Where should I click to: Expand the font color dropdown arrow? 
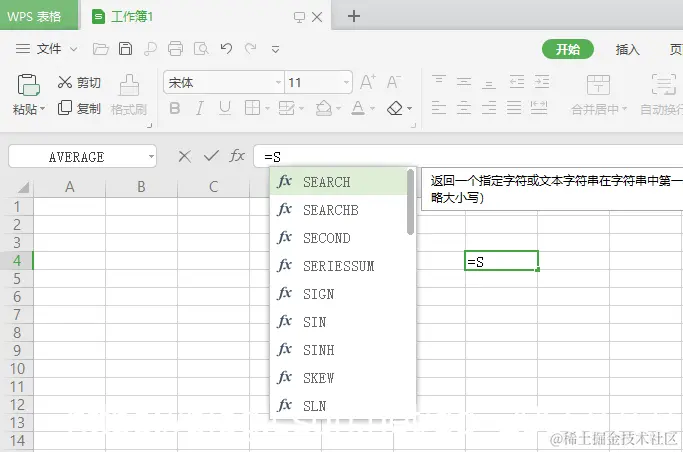(x=372, y=108)
